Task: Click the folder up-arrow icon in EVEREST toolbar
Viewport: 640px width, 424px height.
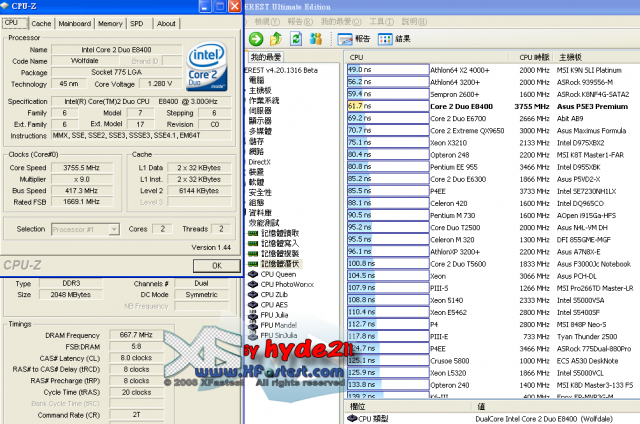Action: [x=276, y=39]
